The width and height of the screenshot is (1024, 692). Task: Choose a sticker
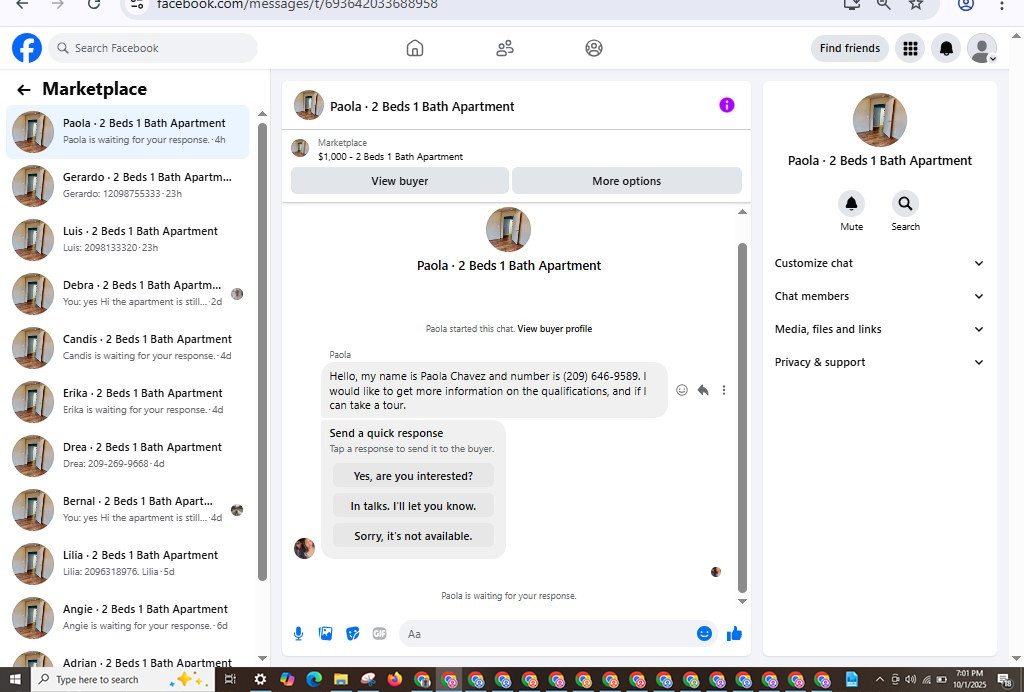point(353,633)
